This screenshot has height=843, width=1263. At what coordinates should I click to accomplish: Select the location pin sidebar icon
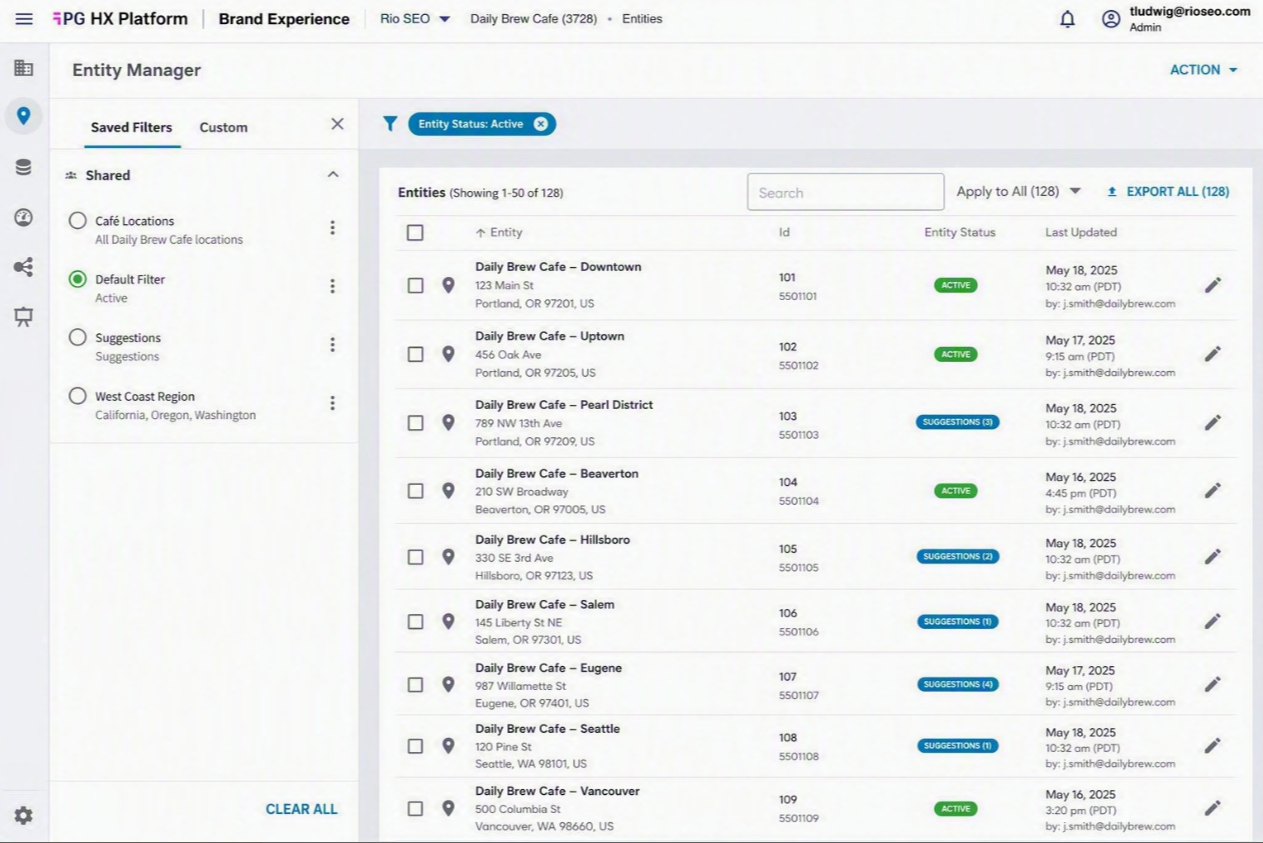coord(23,116)
